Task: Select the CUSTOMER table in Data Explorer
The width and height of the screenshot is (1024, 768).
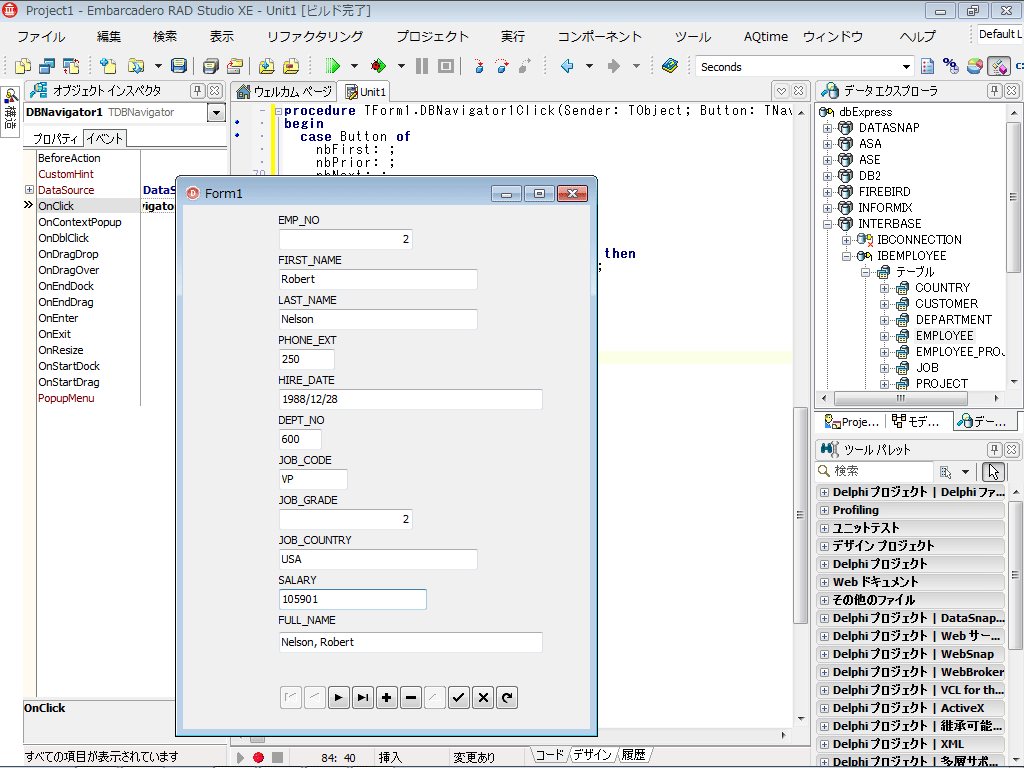Action: 946,304
